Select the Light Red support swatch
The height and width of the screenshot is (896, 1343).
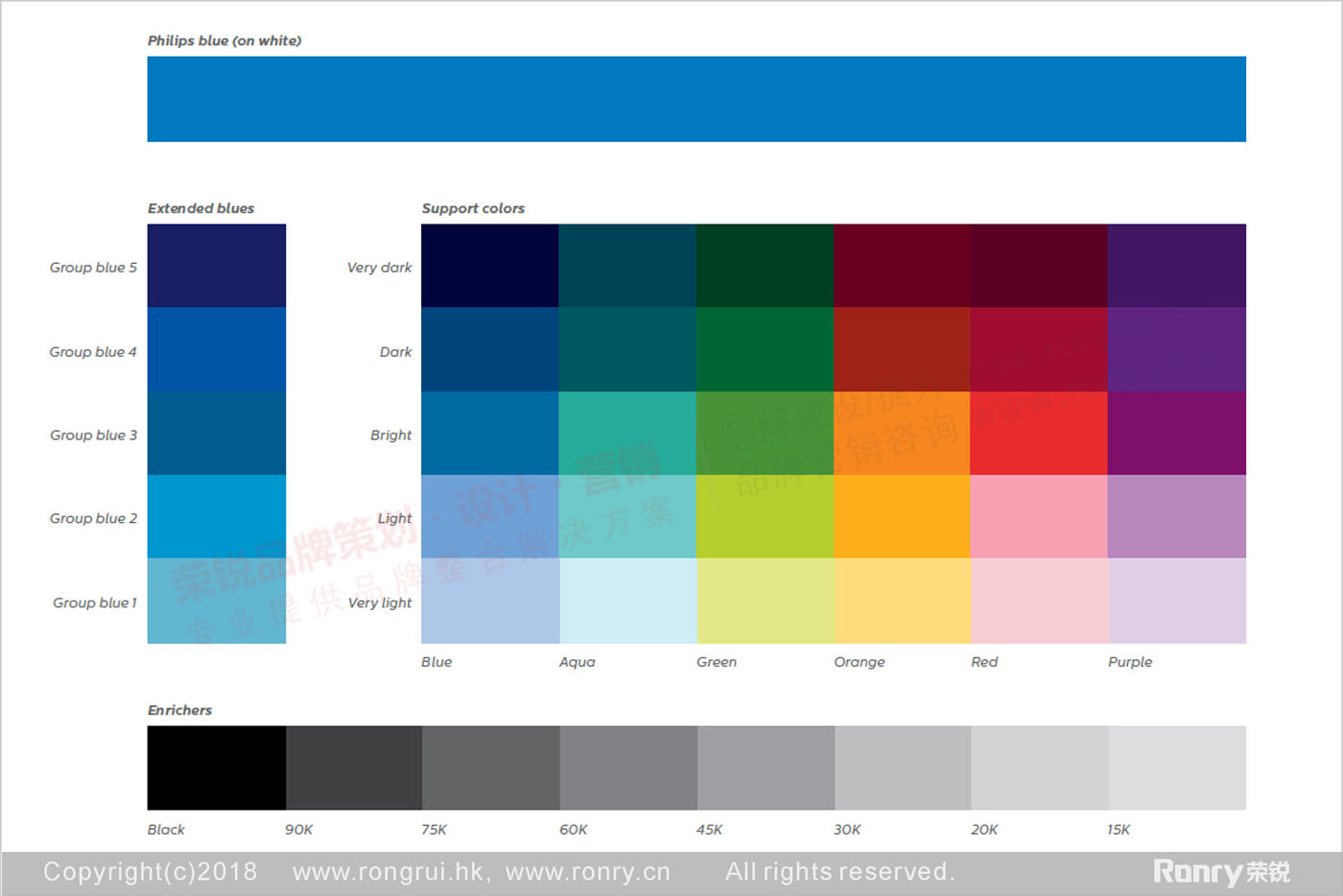1039,516
